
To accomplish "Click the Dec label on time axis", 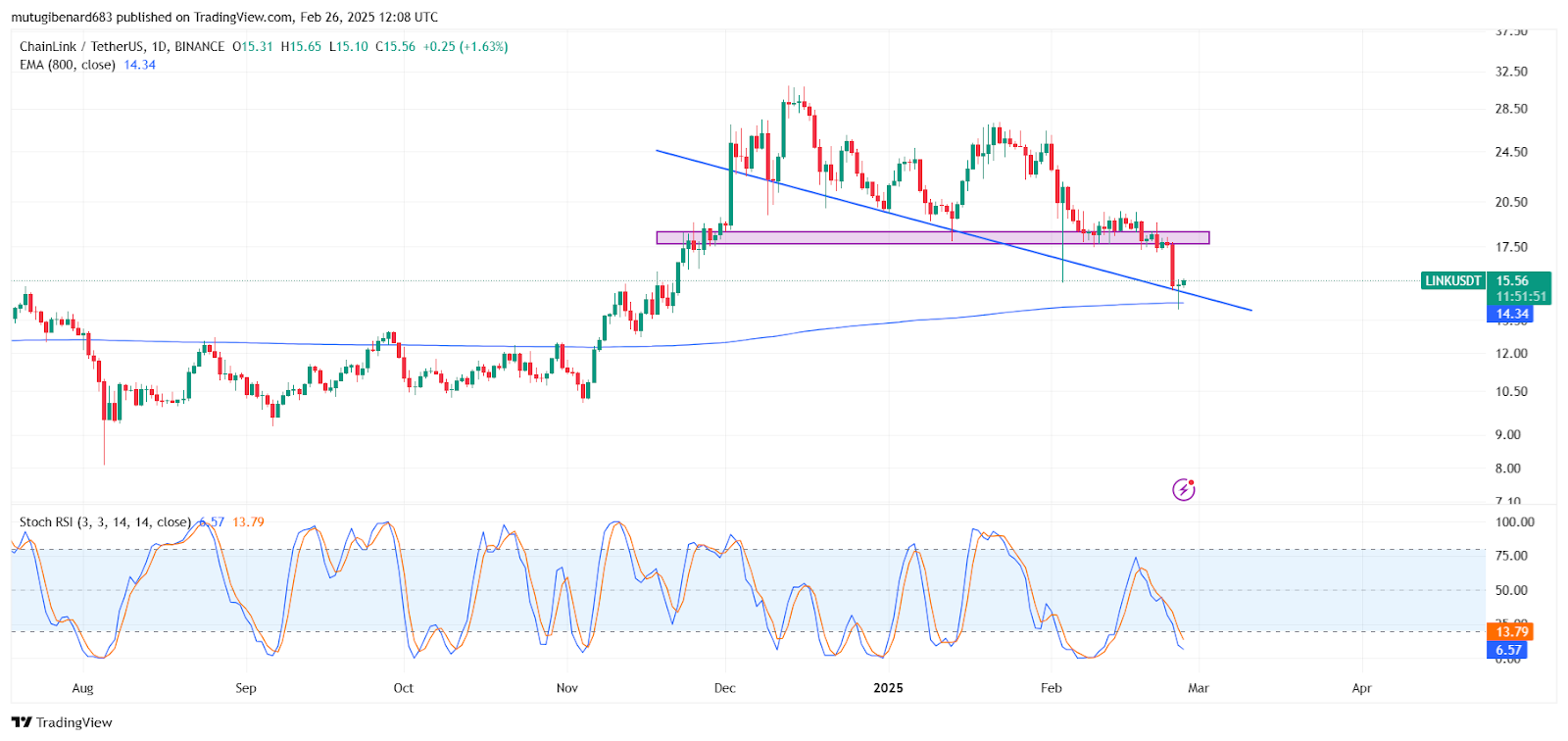I will tap(725, 688).
